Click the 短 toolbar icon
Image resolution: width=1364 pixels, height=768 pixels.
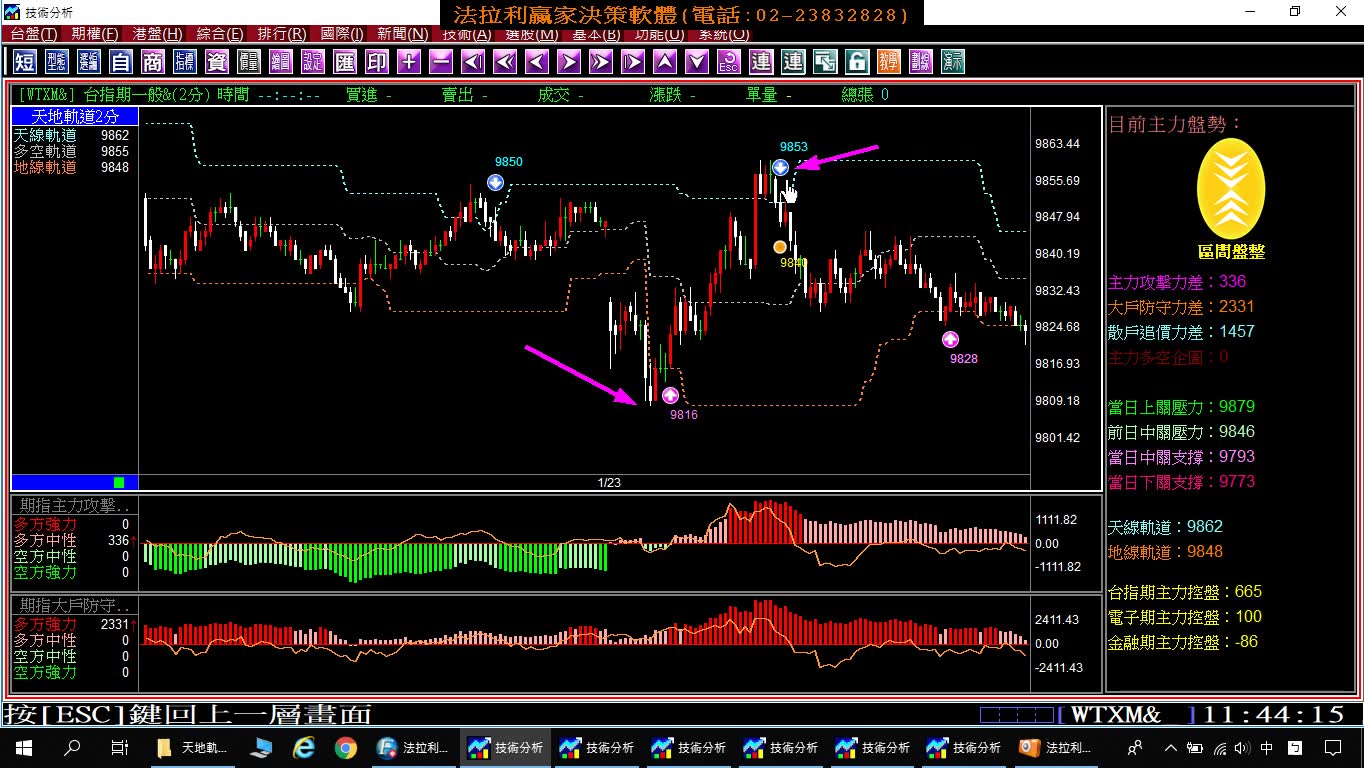tap(25, 61)
